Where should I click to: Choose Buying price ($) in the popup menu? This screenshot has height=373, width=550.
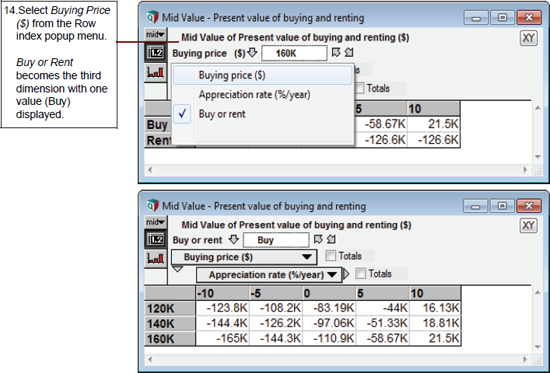point(262,75)
